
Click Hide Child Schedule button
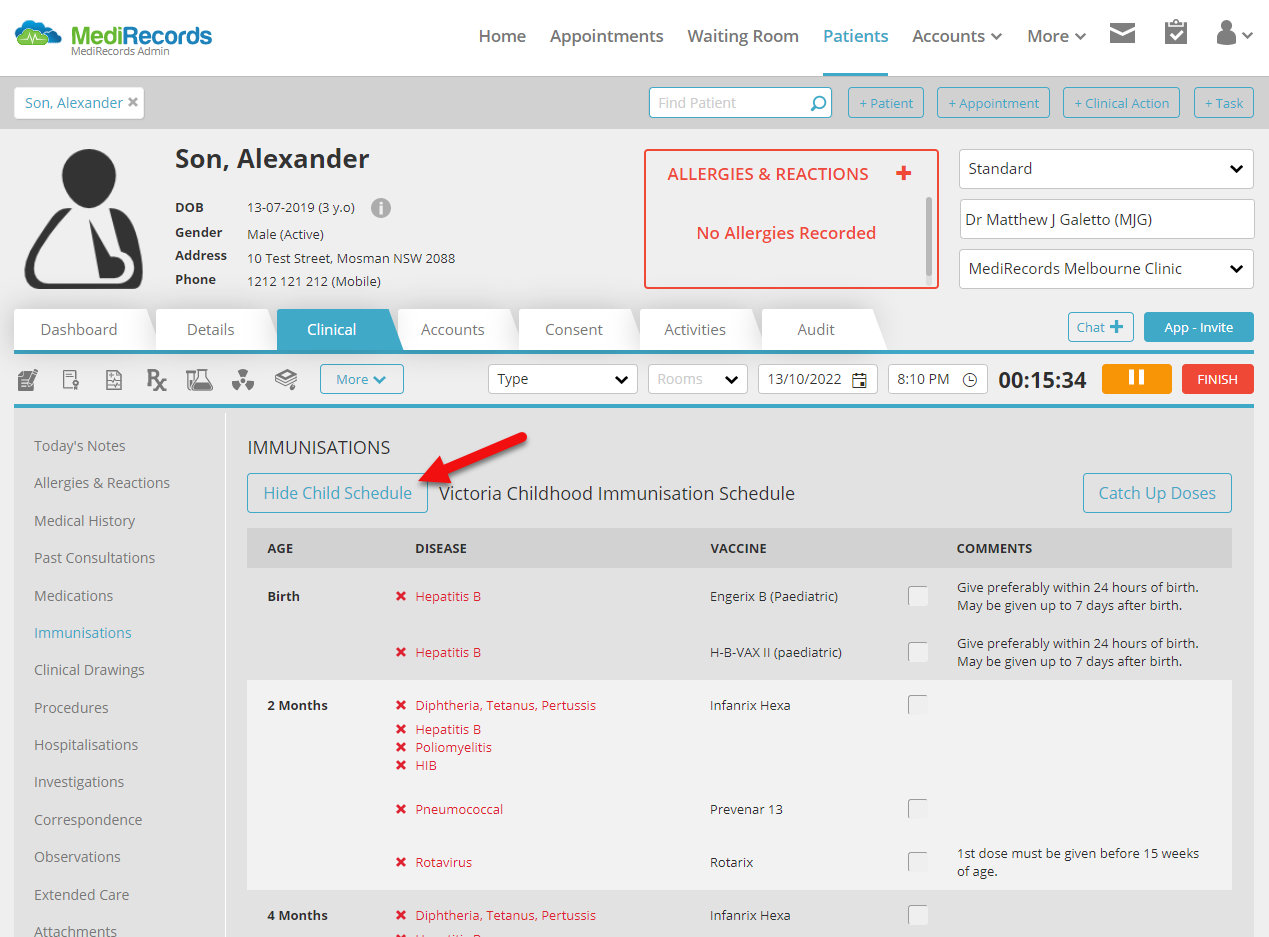pos(337,493)
